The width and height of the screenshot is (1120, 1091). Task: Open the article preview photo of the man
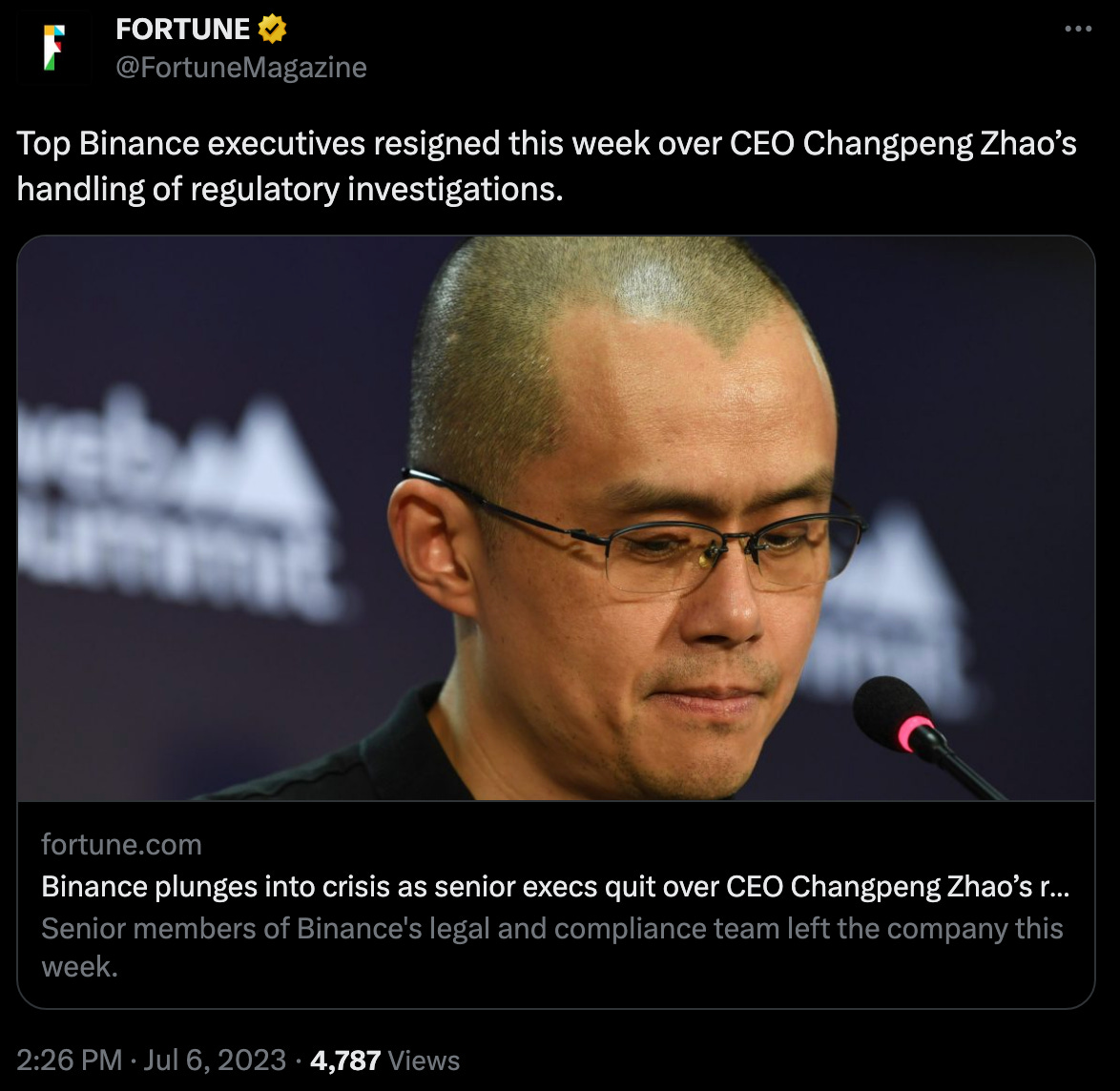point(556,519)
